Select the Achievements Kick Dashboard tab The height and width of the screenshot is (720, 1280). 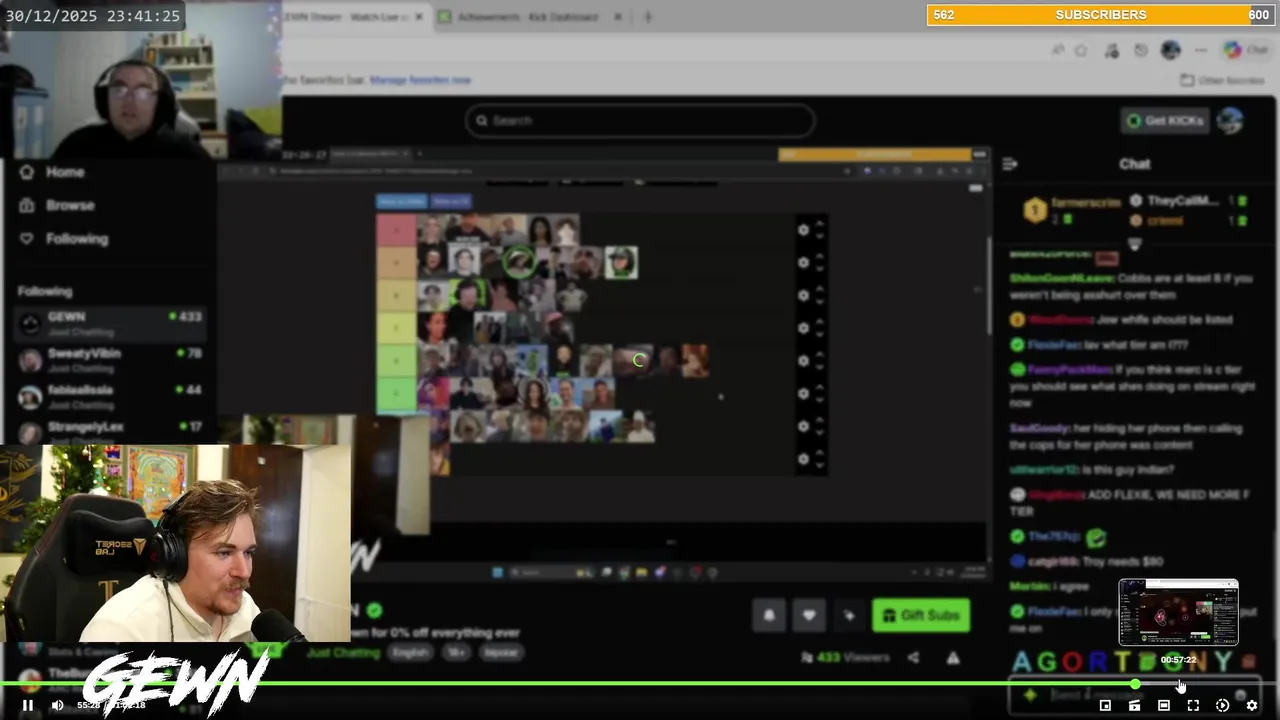coord(530,16)
